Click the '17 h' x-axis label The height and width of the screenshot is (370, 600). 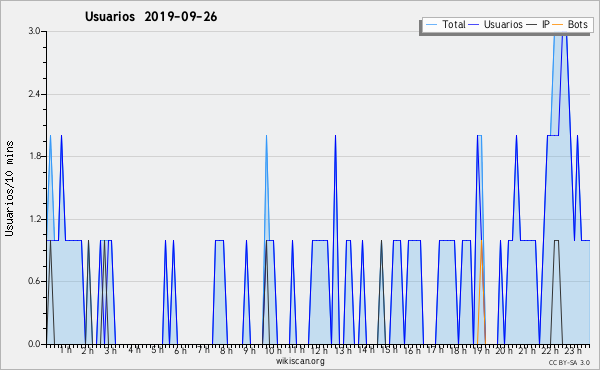435,350
